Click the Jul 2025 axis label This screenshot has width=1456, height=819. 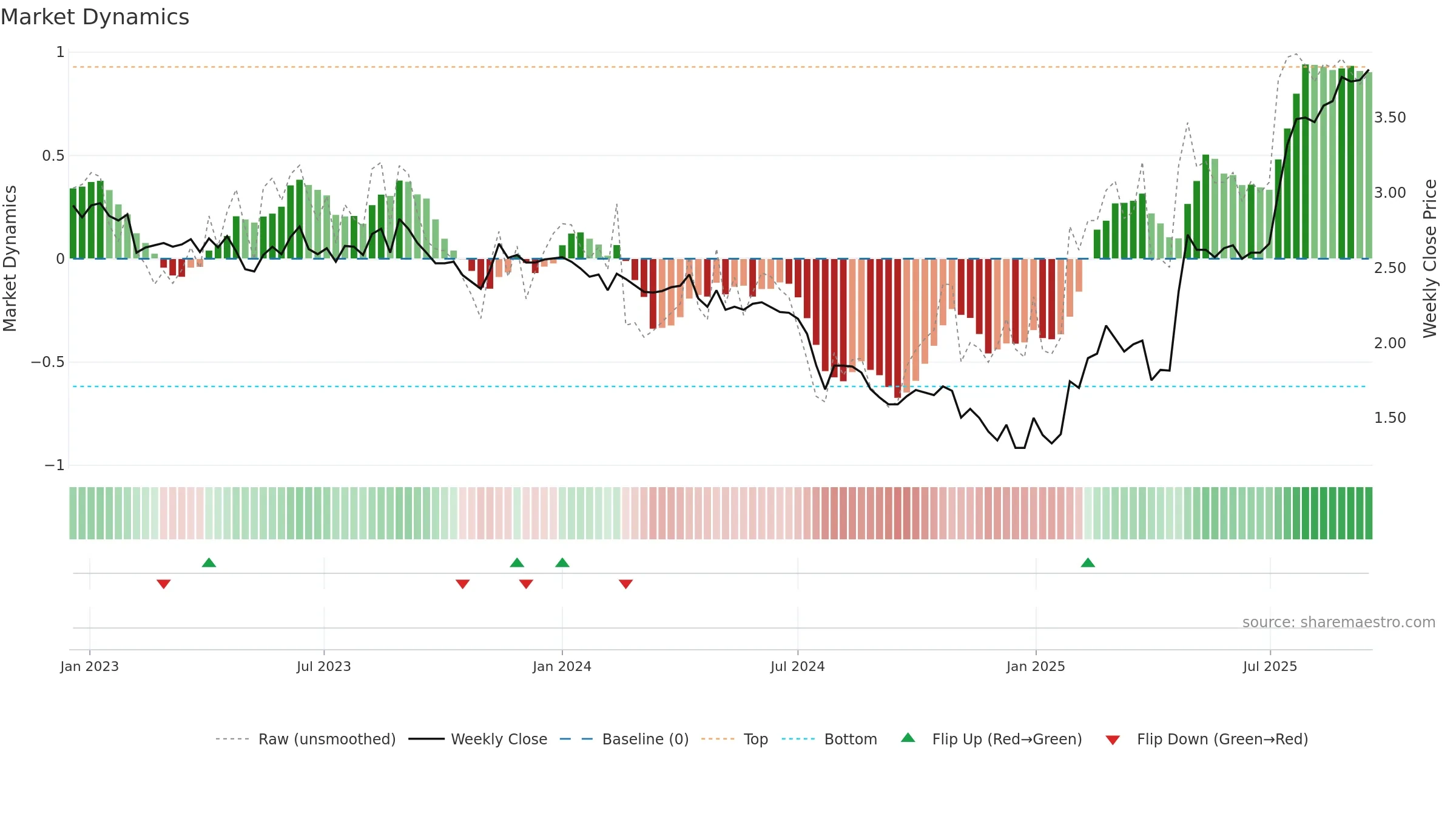pyautogui.click(x=1270, y=666)
